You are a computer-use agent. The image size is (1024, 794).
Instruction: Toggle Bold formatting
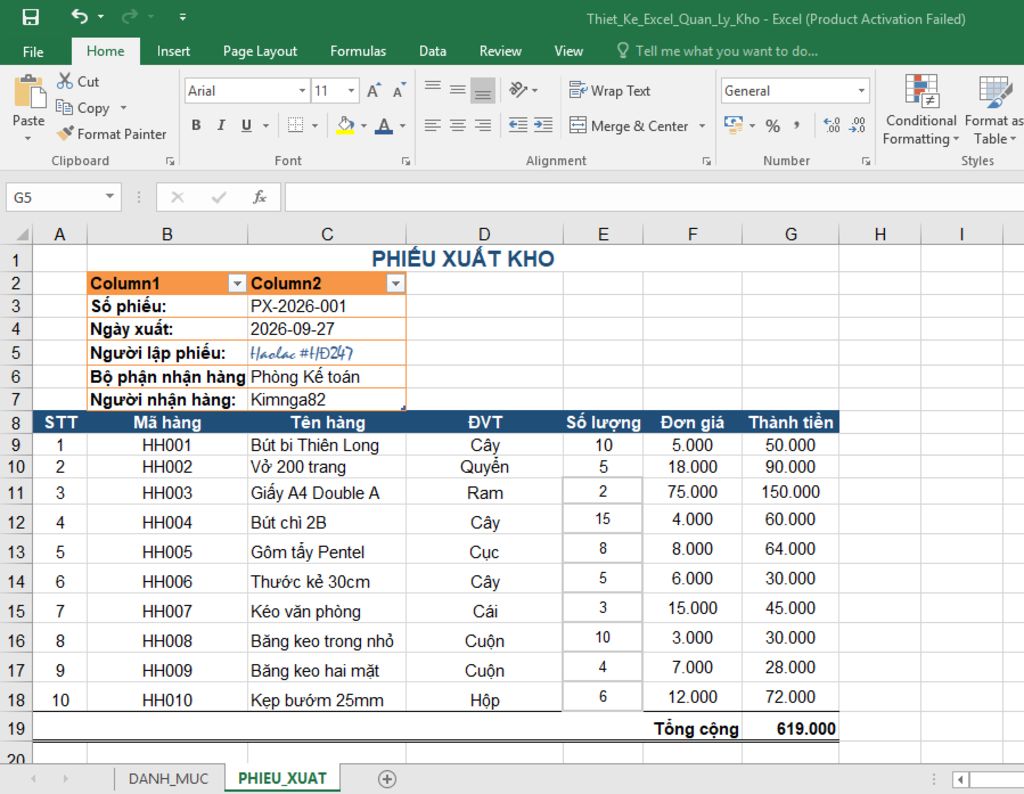pyautogui.click(x=196, y=125)
